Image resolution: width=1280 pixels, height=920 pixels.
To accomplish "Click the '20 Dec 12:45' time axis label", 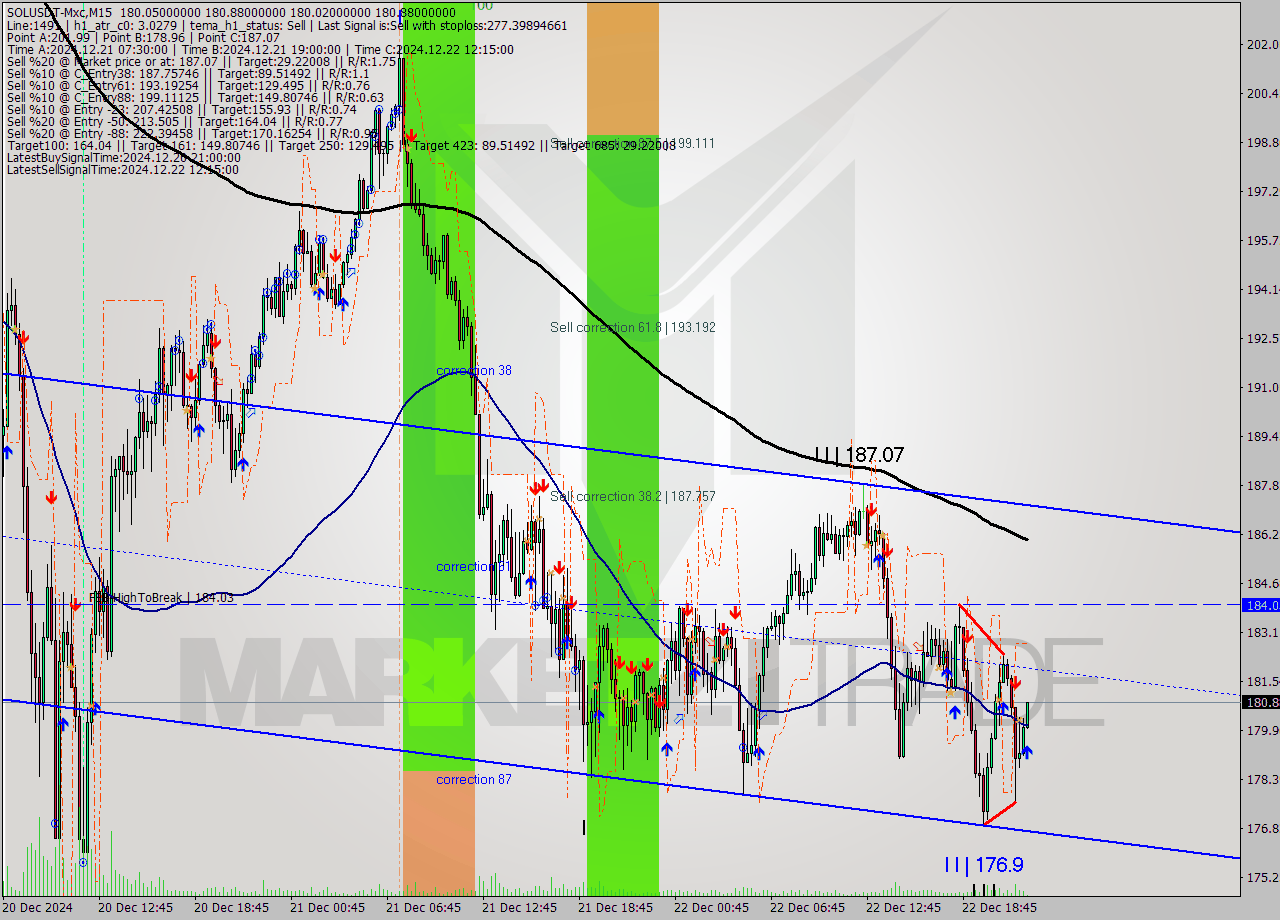I will (135, 908).
